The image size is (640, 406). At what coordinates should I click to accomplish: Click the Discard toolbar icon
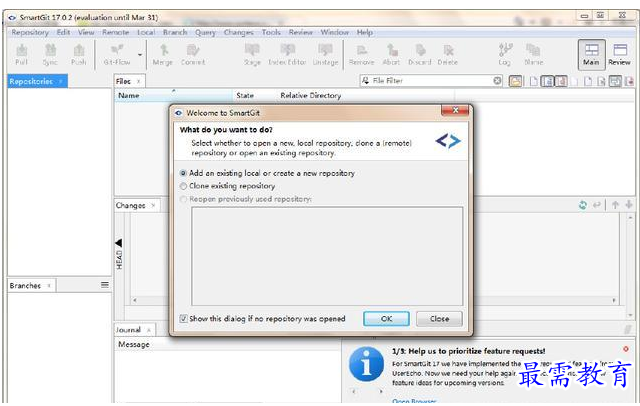point(420,55)
